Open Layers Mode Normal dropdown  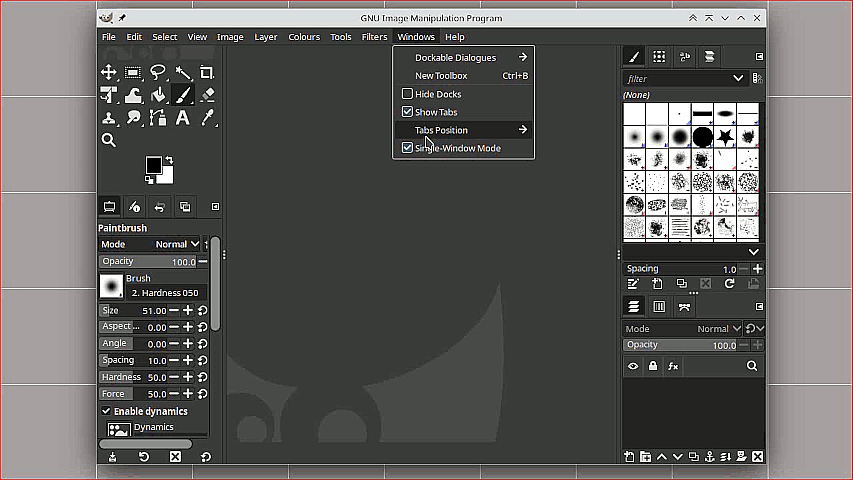718,329
